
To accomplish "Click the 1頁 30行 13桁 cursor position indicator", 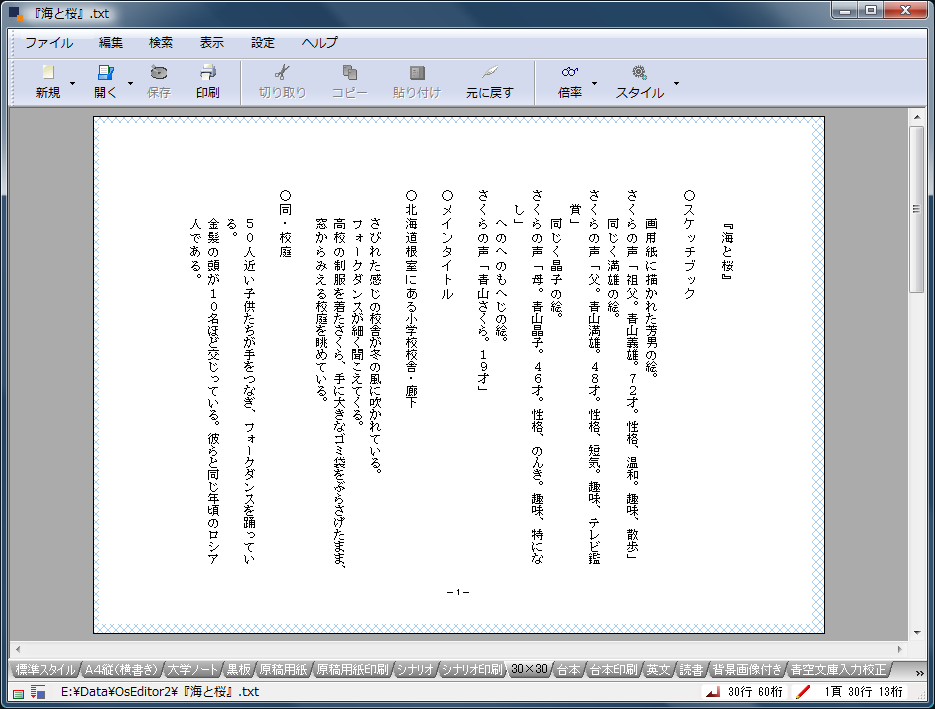I will [x=863, y=692].
